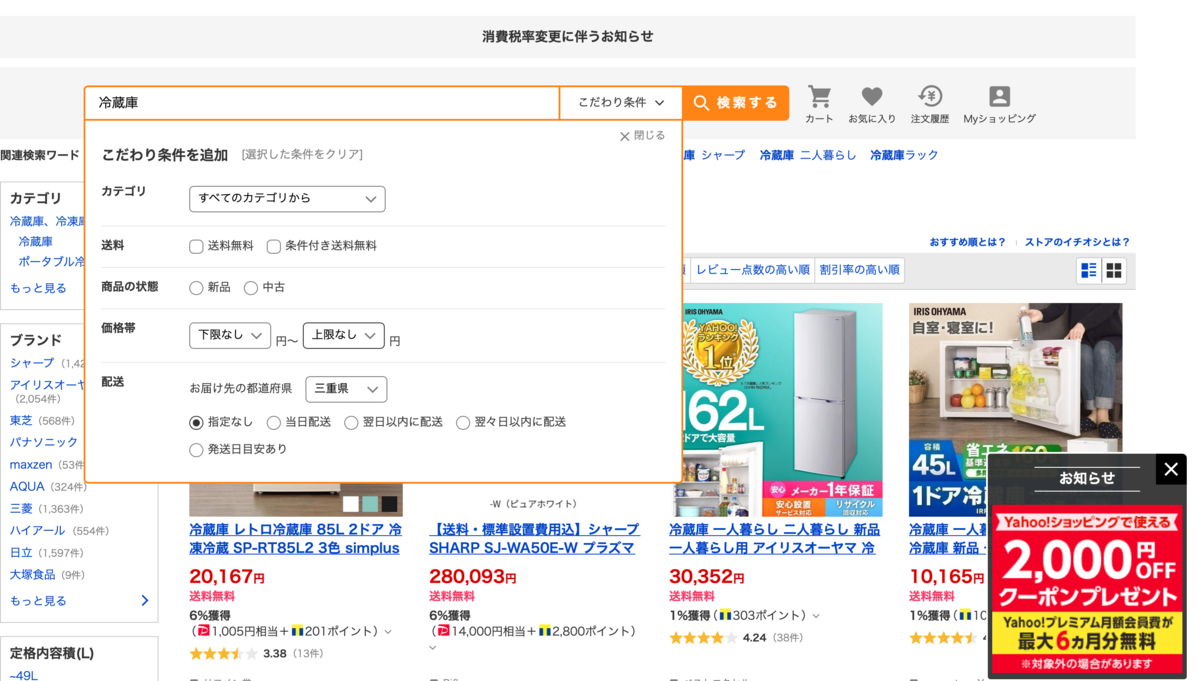Filter by brand 三菱

(x=21, y=508)
